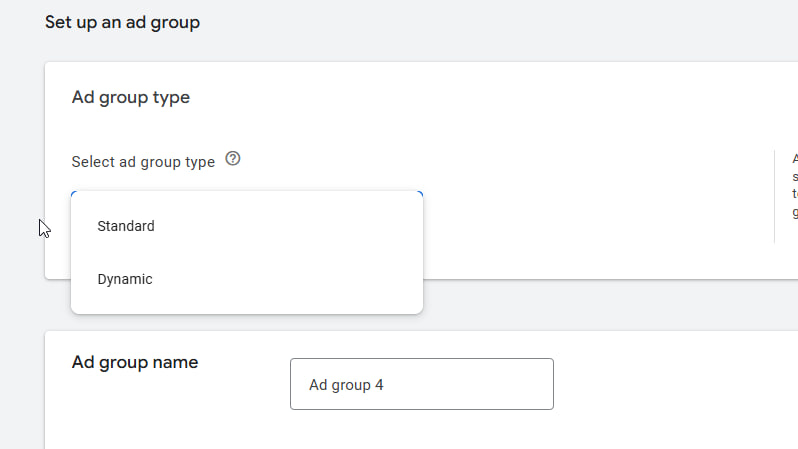Open the blue link in the right help text

pyautogui.click(x=795, y=194)
